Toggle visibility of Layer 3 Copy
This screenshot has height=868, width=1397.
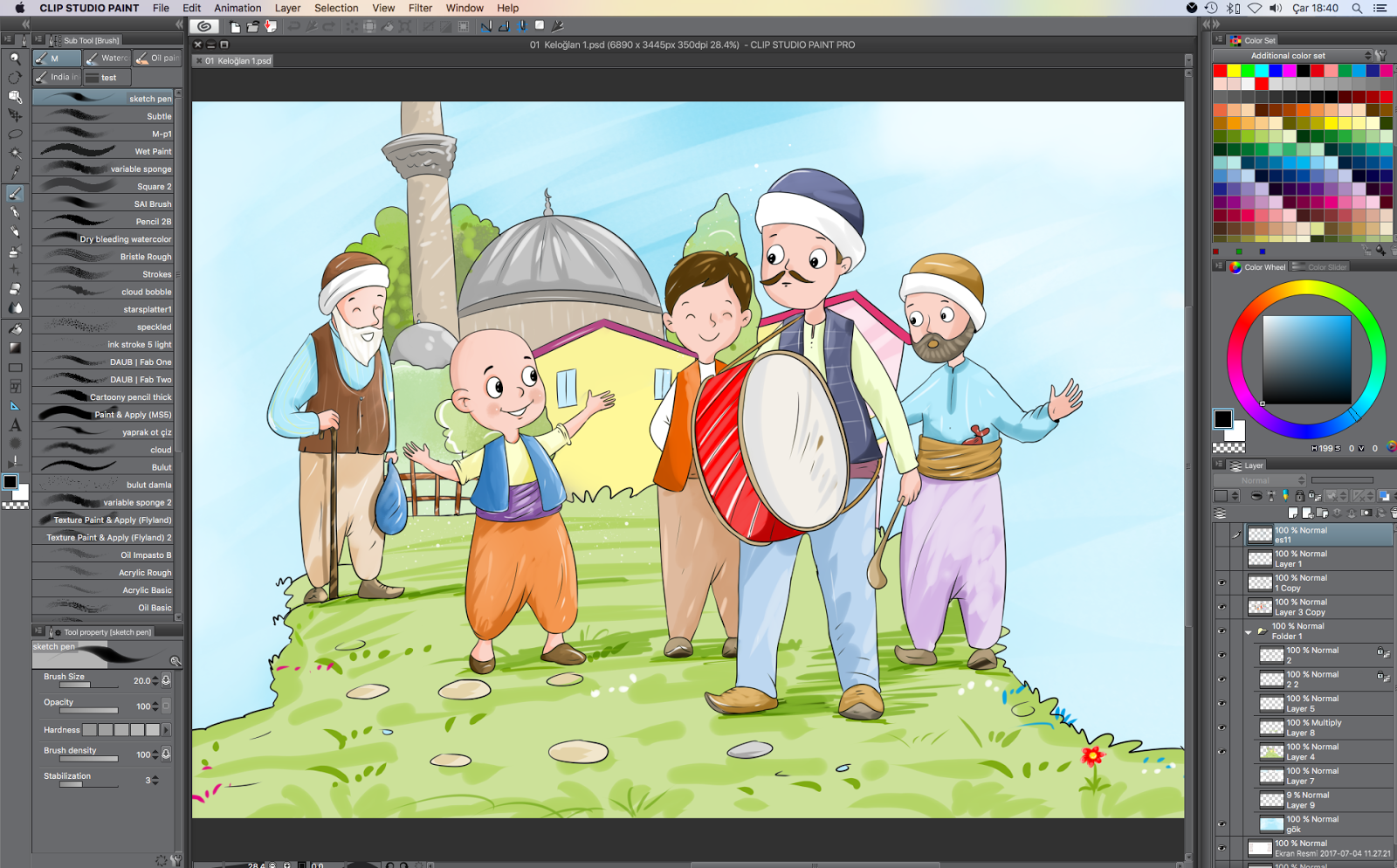1222,607
